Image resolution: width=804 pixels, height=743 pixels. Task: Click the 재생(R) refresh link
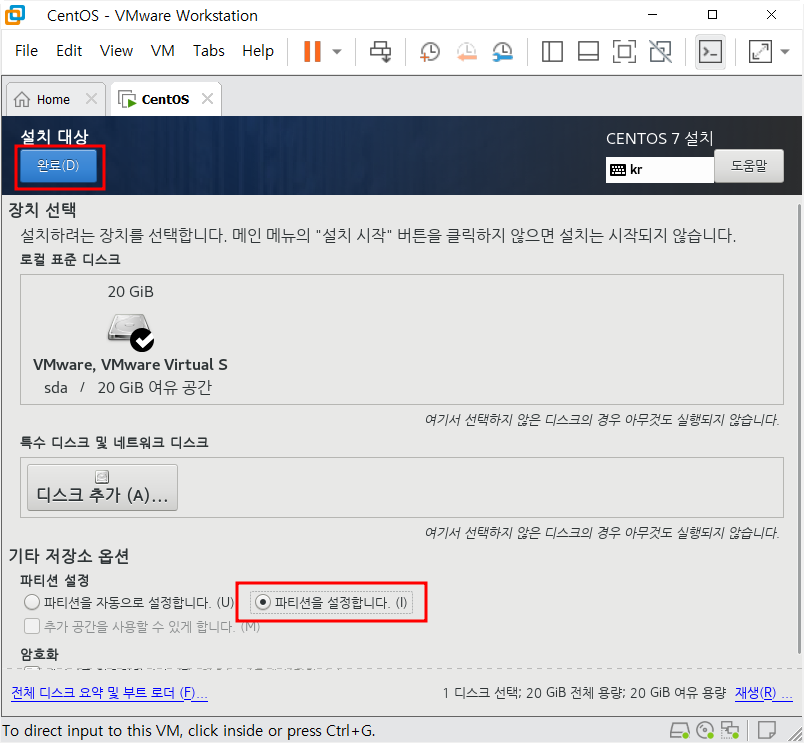(x=763, y=693)
